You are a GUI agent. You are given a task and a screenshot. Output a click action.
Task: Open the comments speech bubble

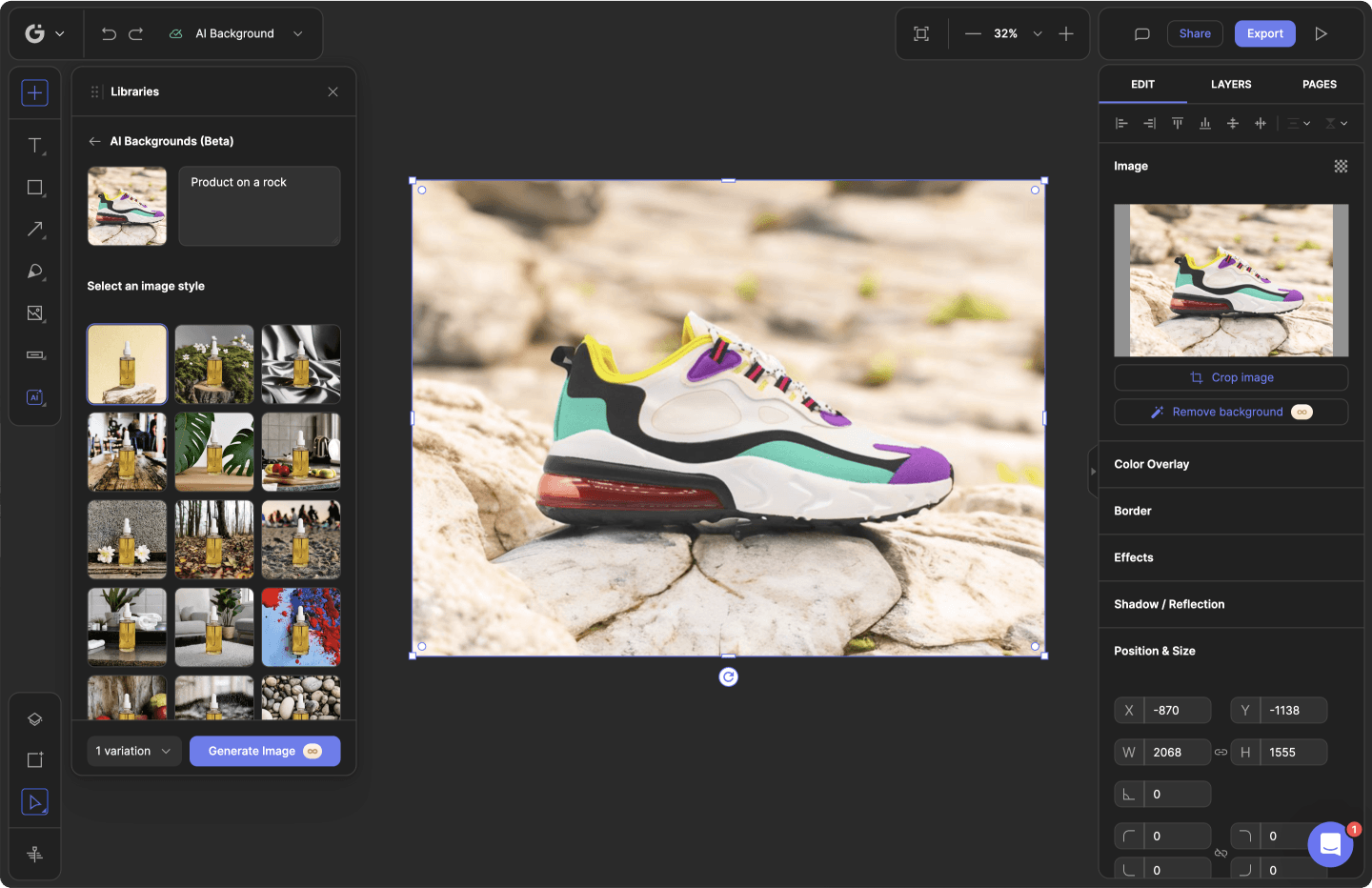coord(1141,33)
